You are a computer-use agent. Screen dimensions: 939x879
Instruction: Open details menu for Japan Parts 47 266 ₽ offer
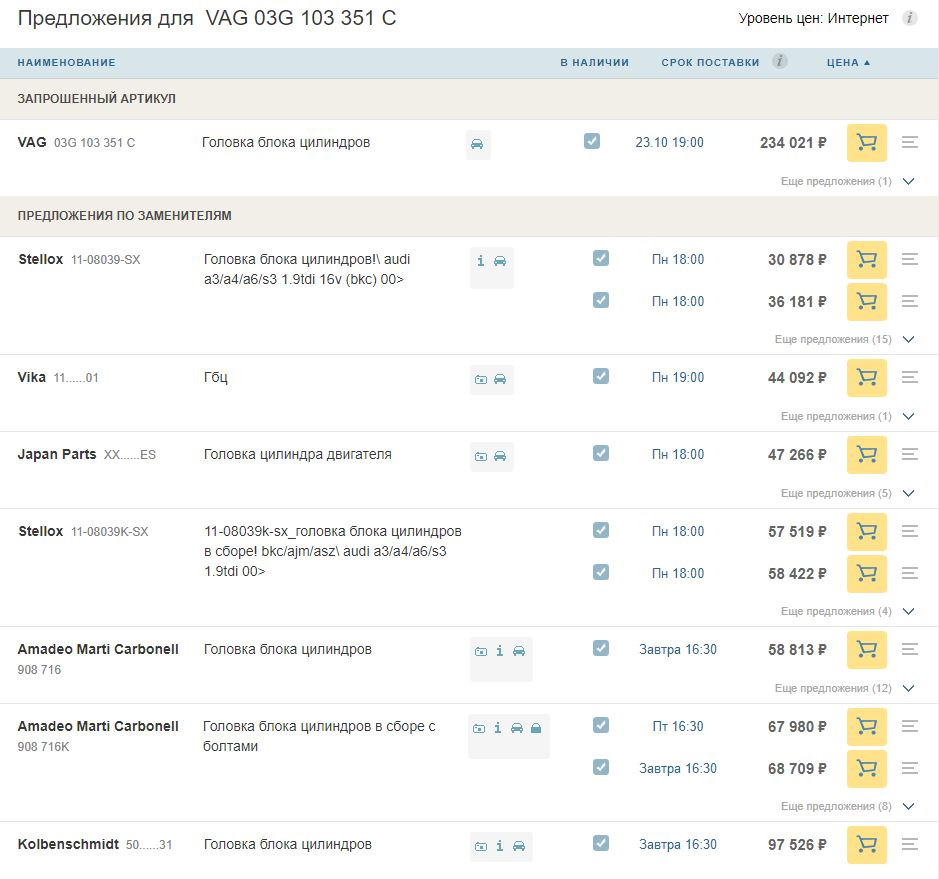point(910,454)
